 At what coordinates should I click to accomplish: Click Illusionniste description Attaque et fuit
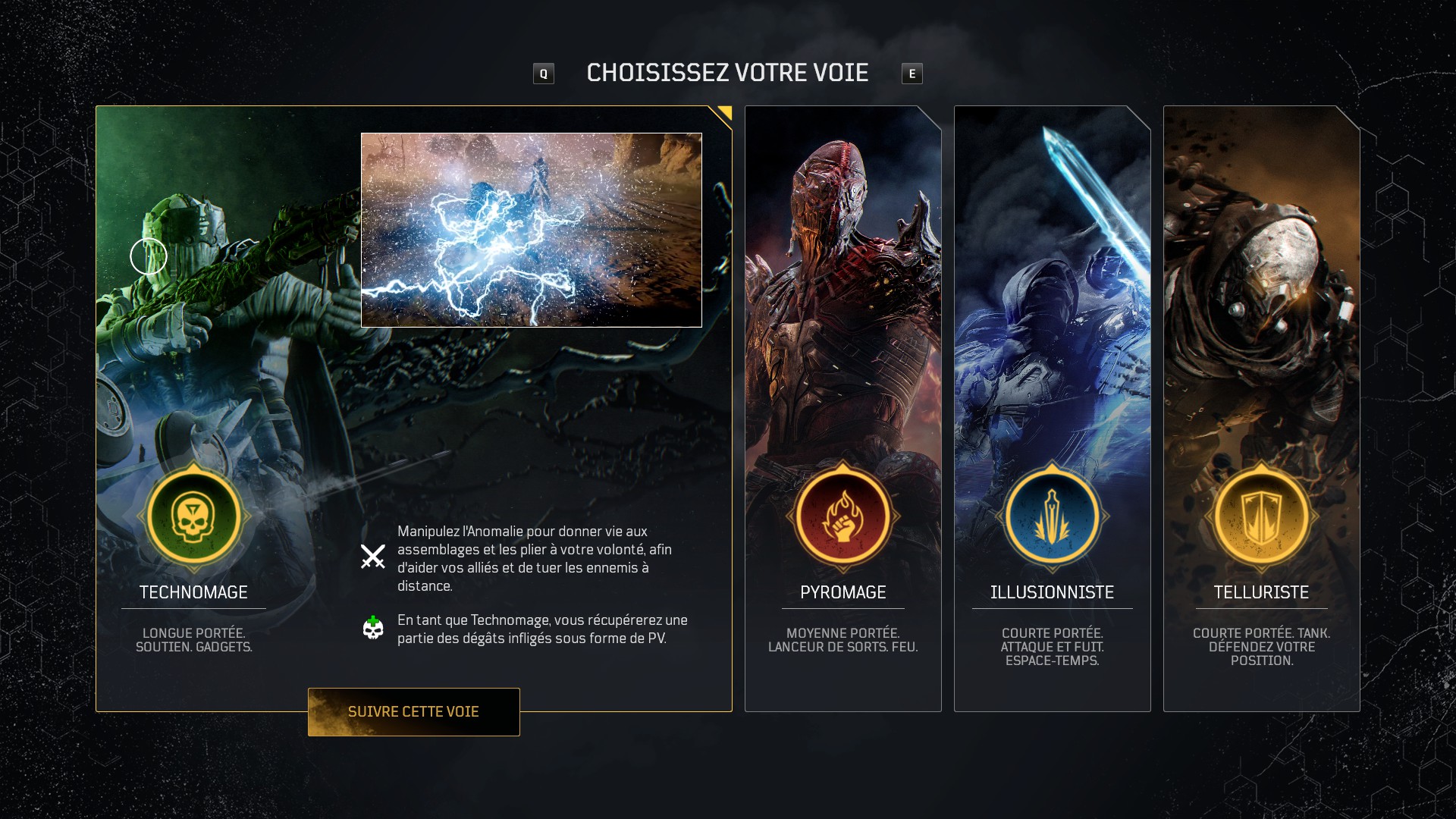[1052, 646]
